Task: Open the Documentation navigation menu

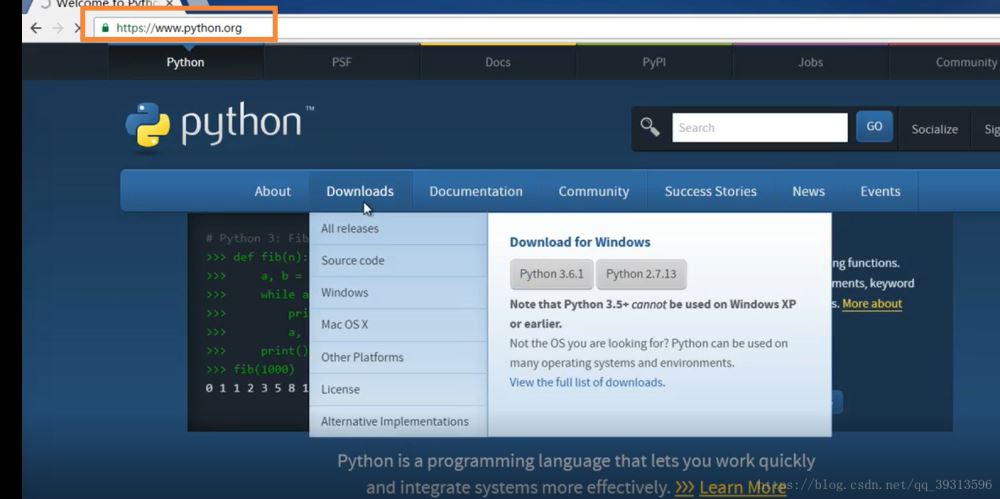Action: click(476, 191)
